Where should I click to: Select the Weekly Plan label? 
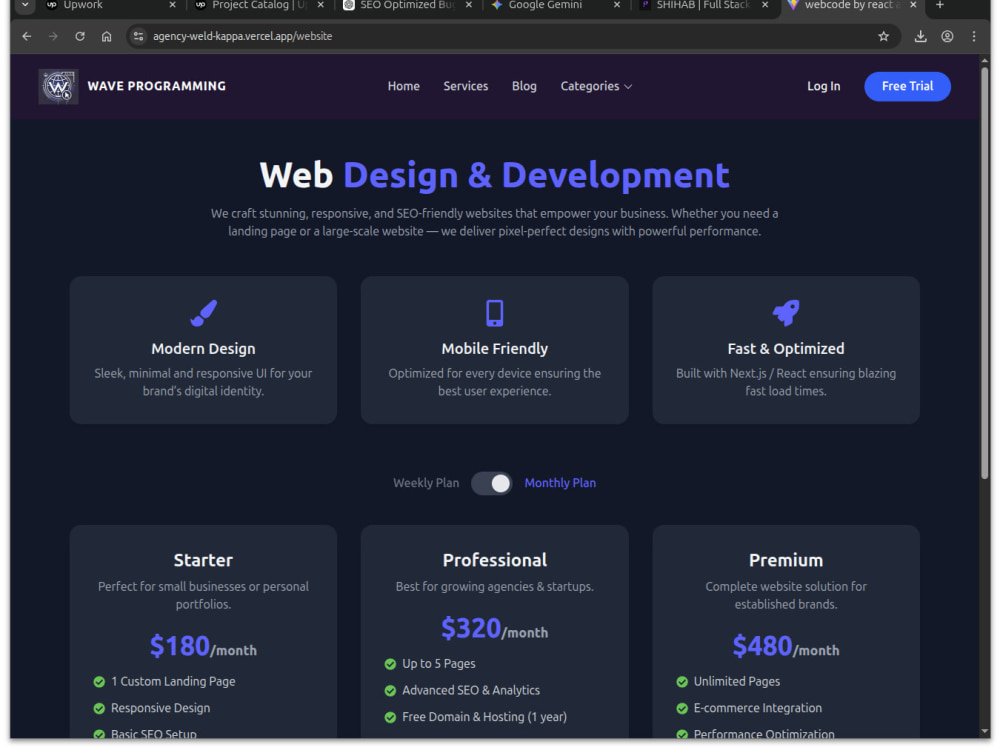(426, 483)
